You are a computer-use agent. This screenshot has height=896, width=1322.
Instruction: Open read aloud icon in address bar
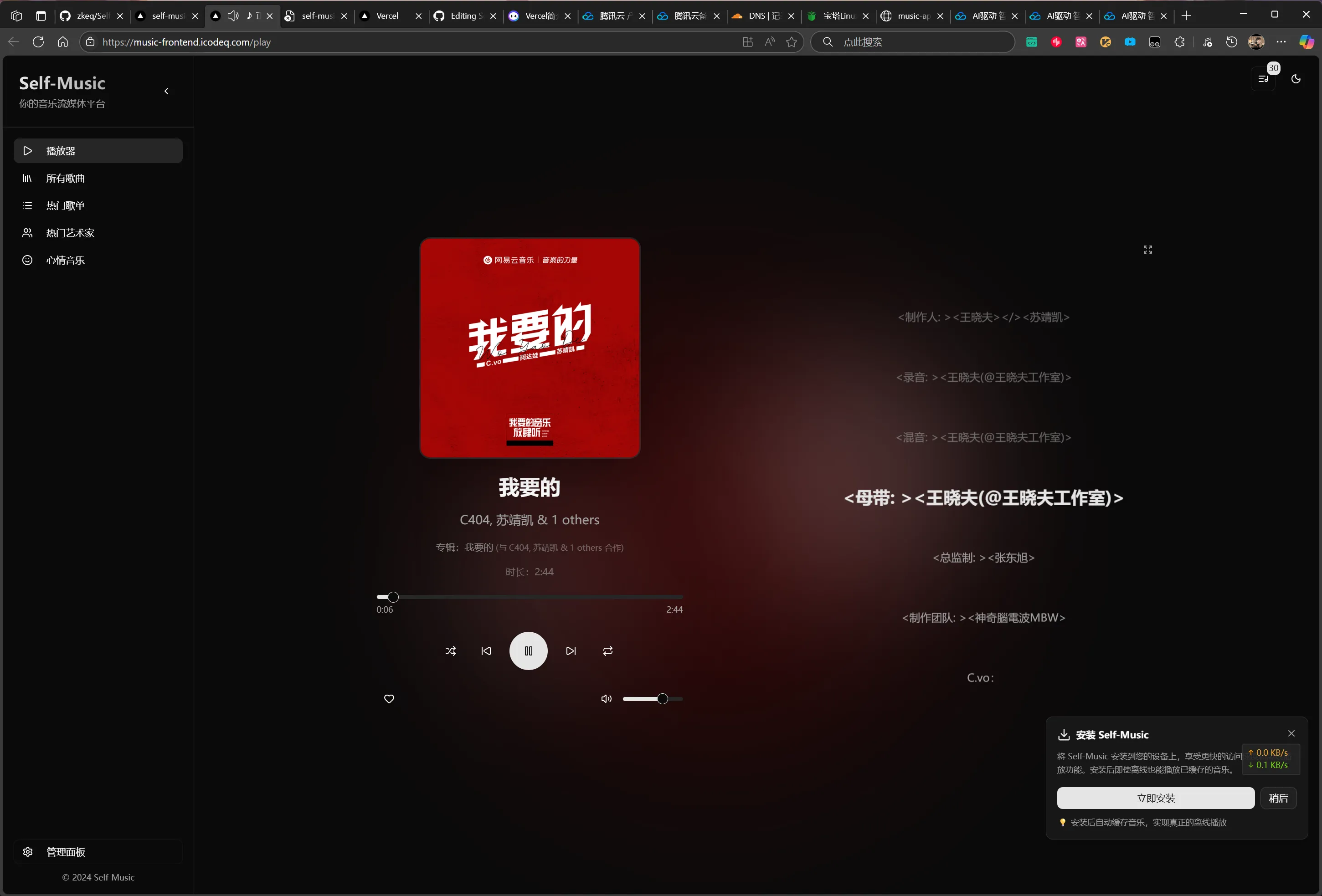tap(770, 42)
